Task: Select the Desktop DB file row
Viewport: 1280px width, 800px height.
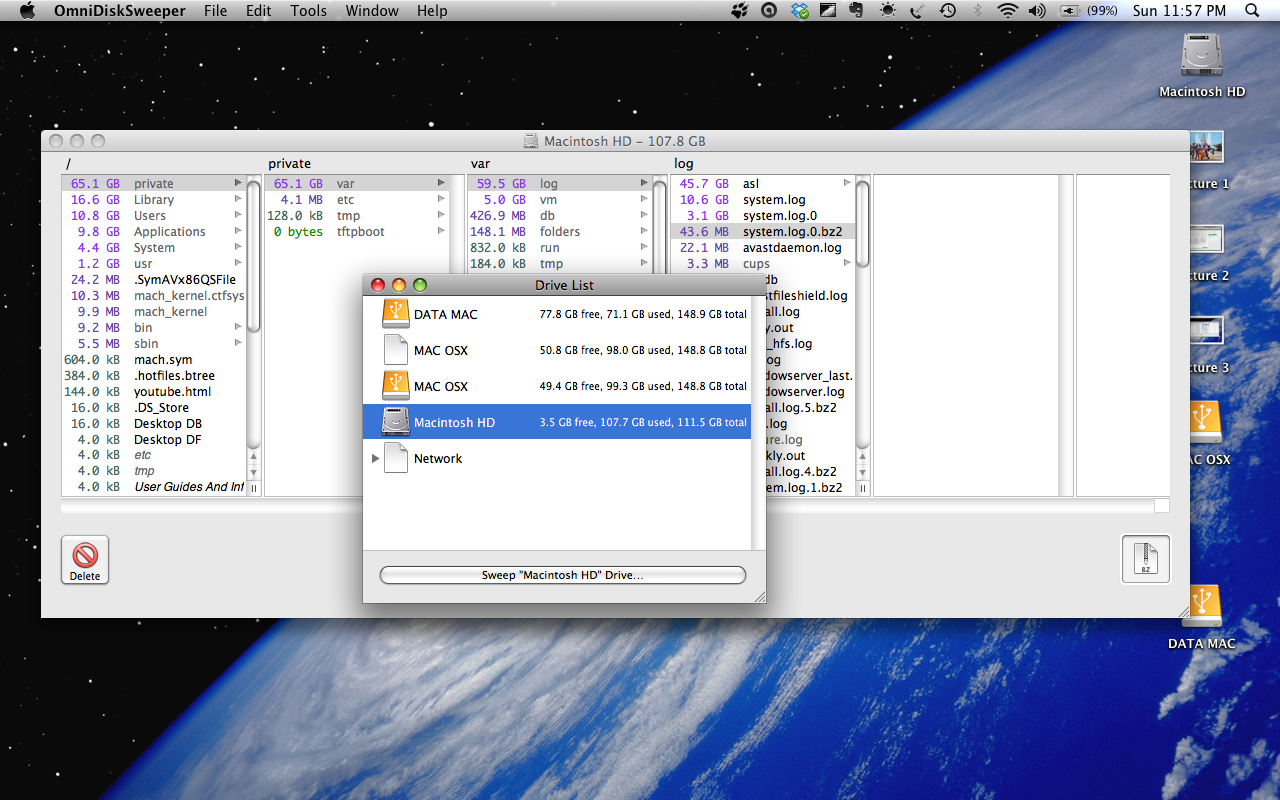Action: coord(154,423)
